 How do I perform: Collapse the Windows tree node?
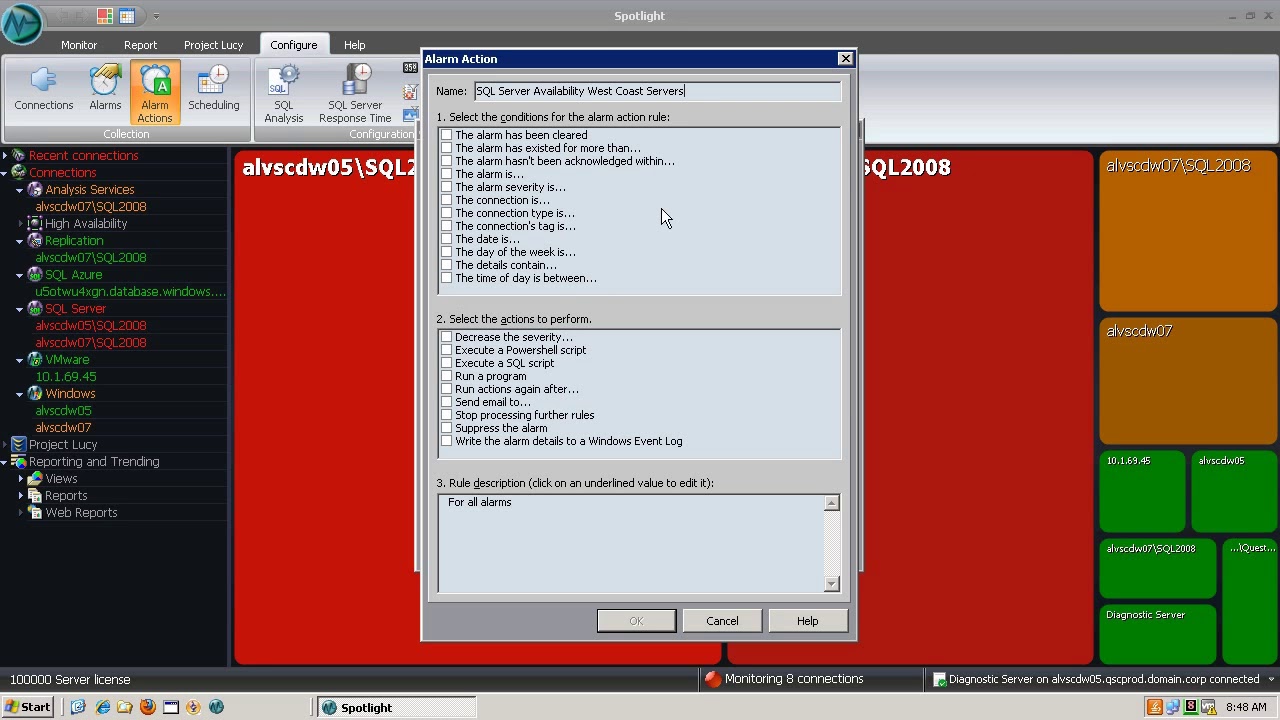point(19,394)
